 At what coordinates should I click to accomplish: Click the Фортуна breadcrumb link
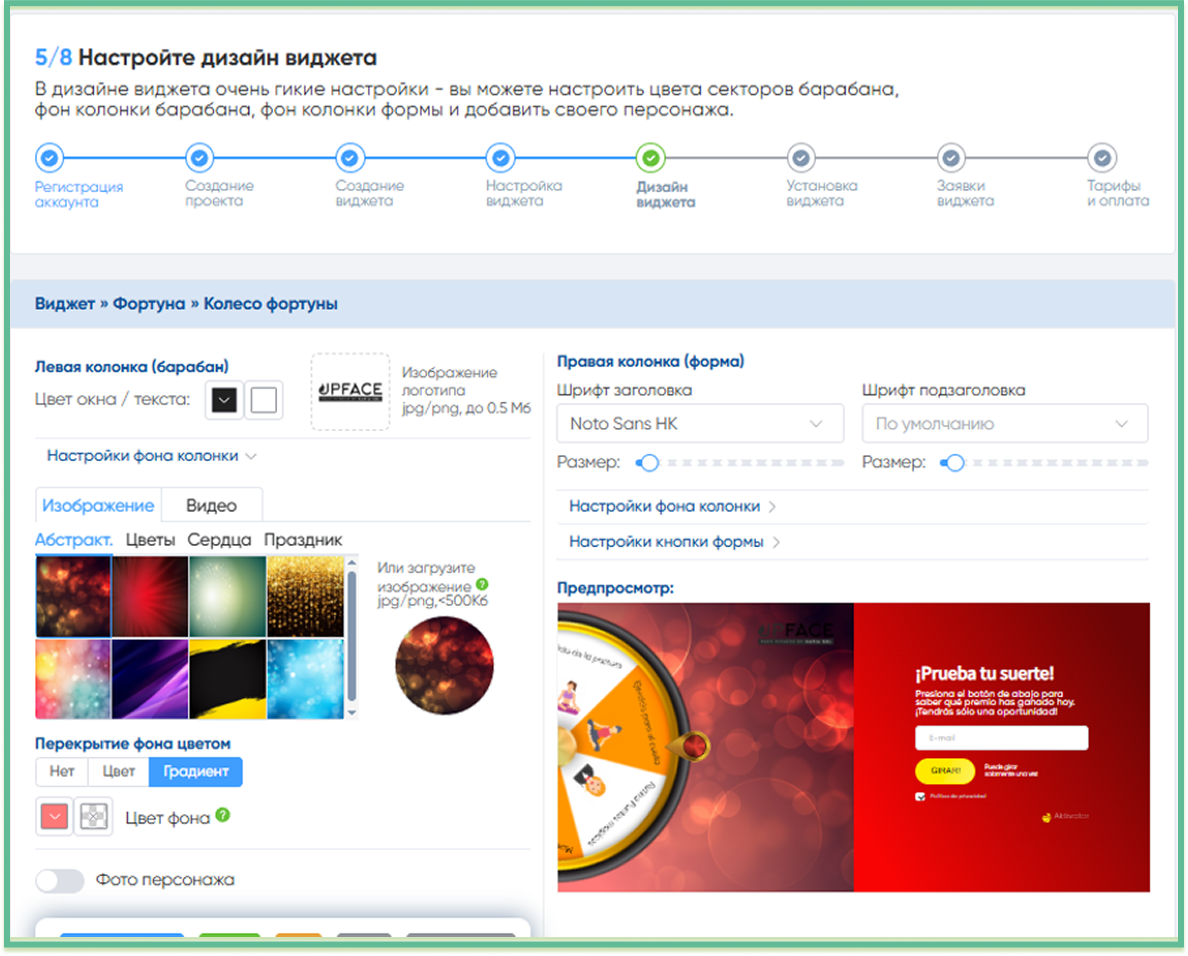[148, 304]
